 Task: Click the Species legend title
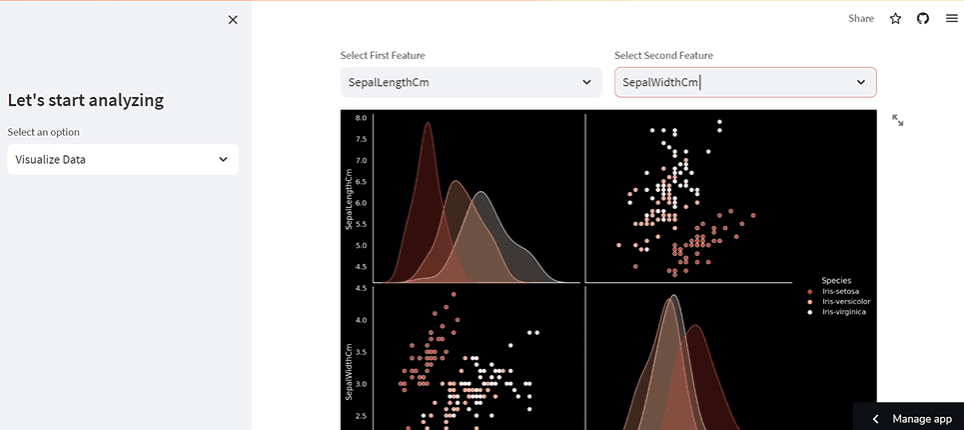836,281
